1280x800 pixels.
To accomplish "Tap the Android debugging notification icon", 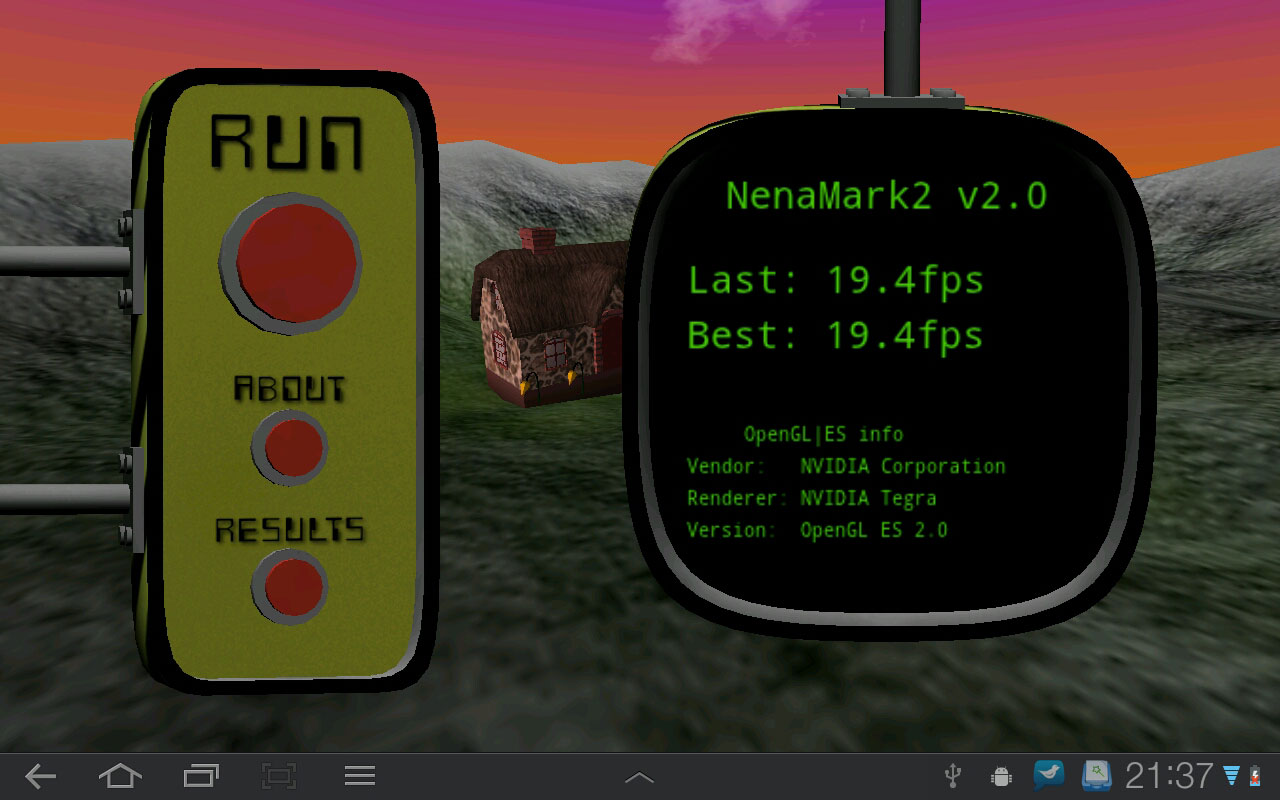I will 1000,776.
